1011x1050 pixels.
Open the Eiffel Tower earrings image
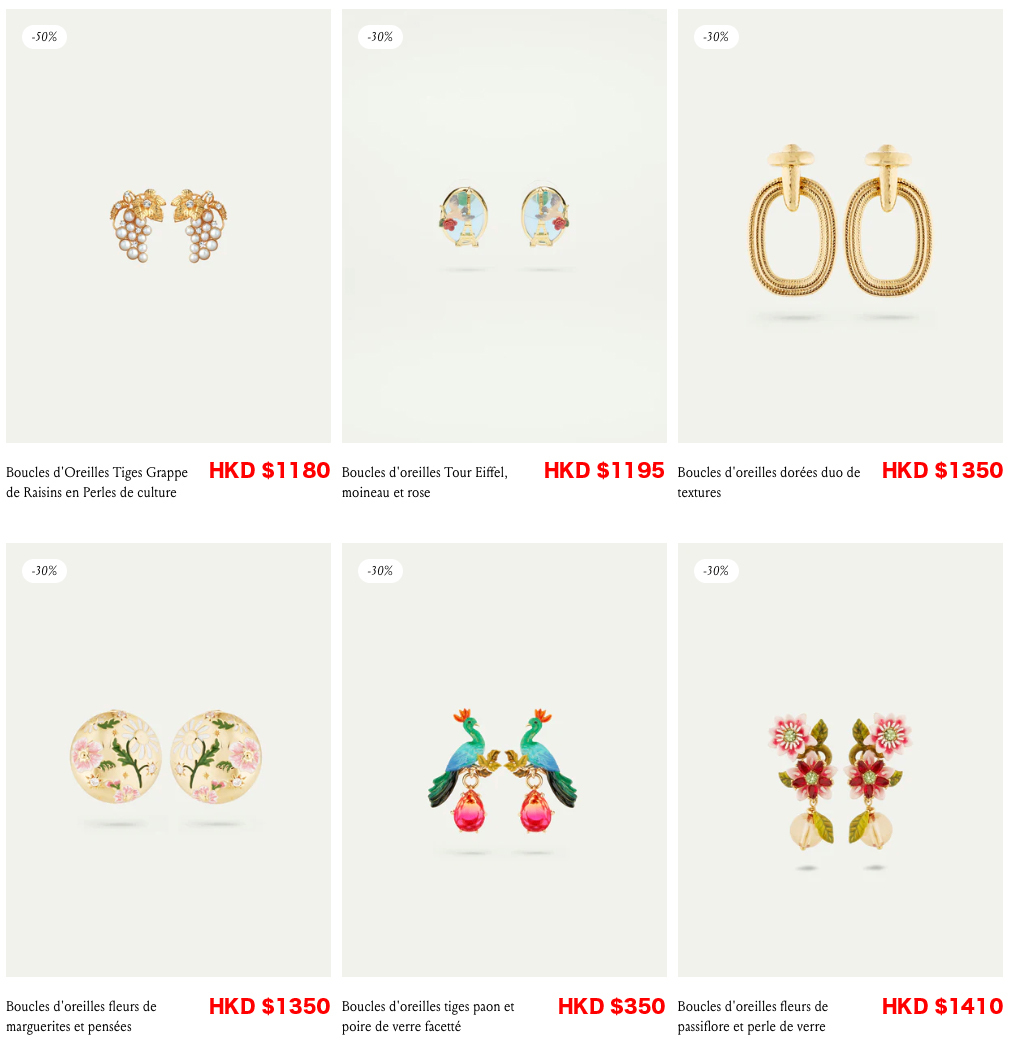pyautogui.click(x=504, y=226)
